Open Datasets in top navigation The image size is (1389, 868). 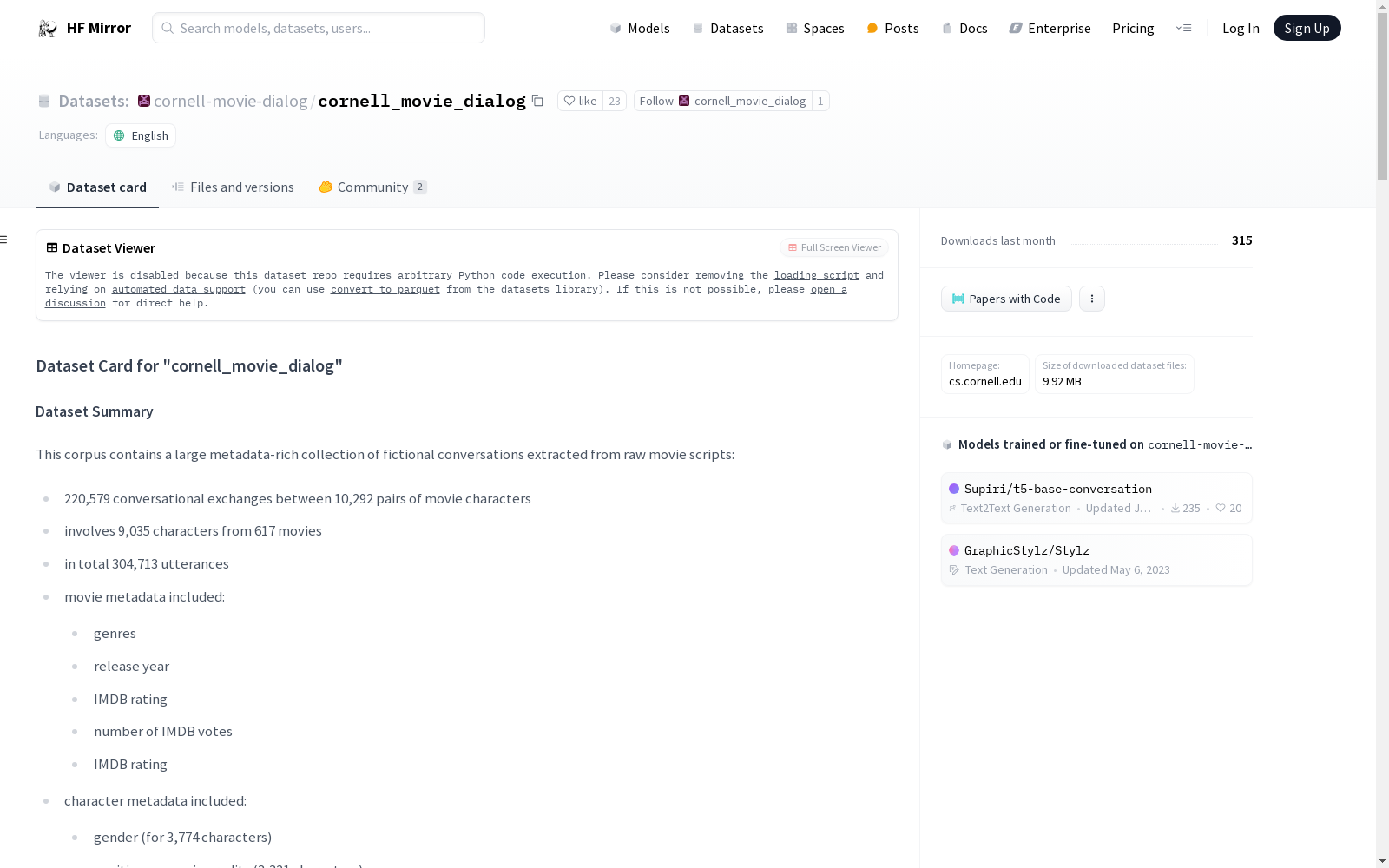tap(727, 29)
